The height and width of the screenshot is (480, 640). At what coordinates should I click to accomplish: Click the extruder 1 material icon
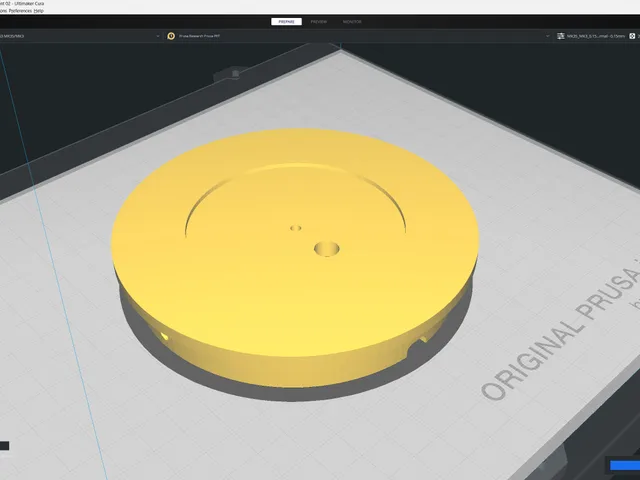171,36
